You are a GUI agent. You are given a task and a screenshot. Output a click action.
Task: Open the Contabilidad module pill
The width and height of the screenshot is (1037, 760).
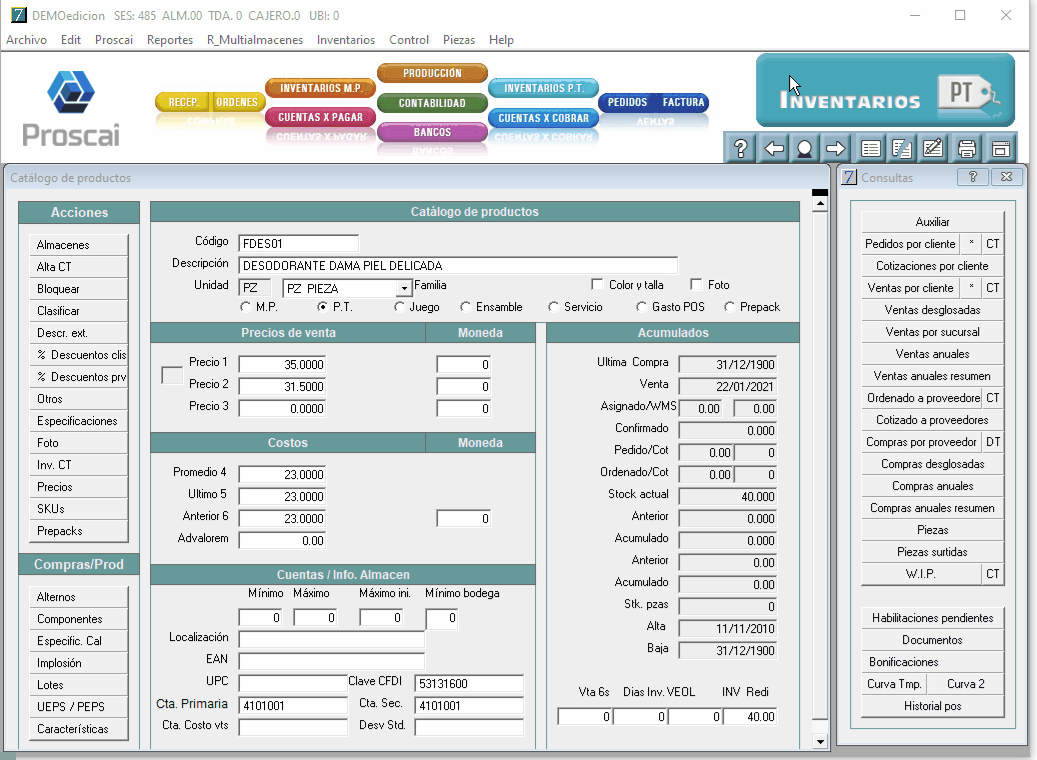[x=433, y=103]
